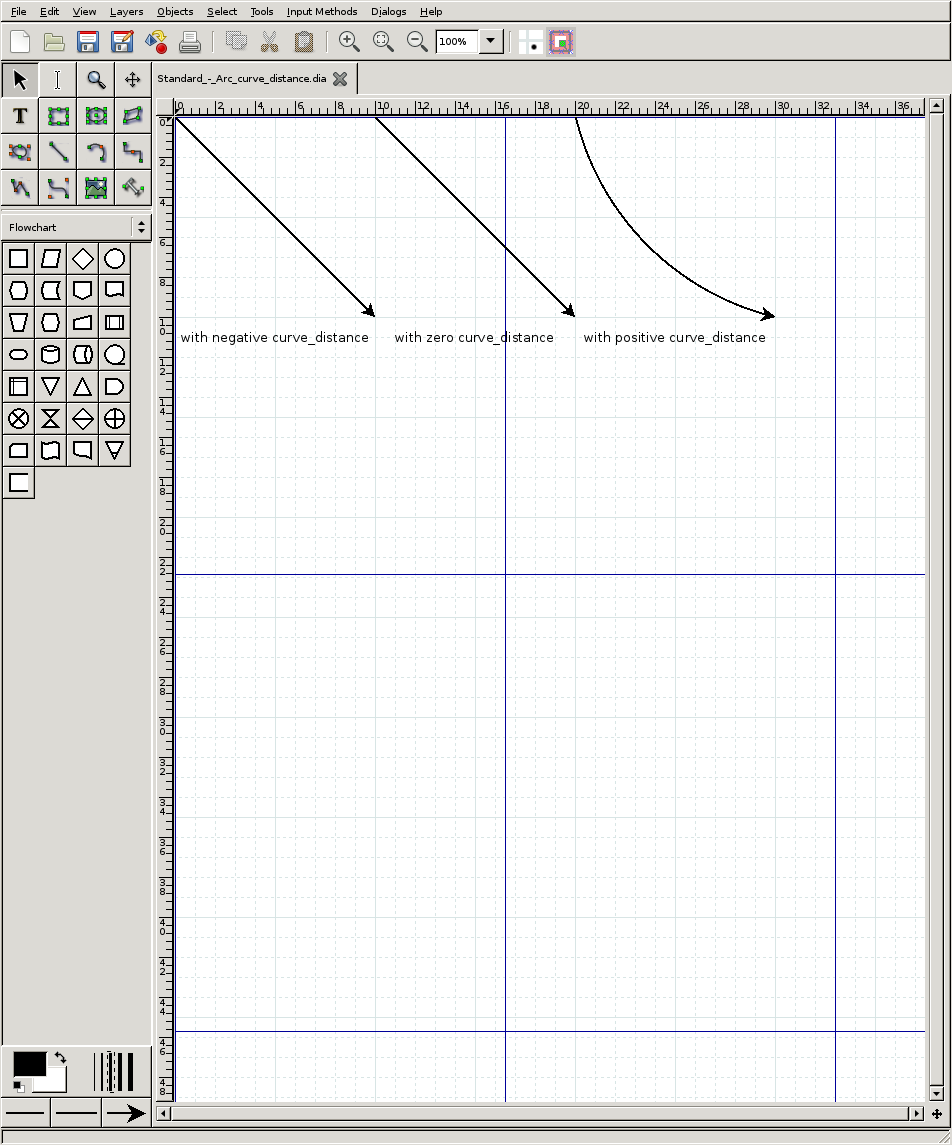Select the Beziergon tool
The width and height of the screenshot is (952, 1145).
(20, 152)
